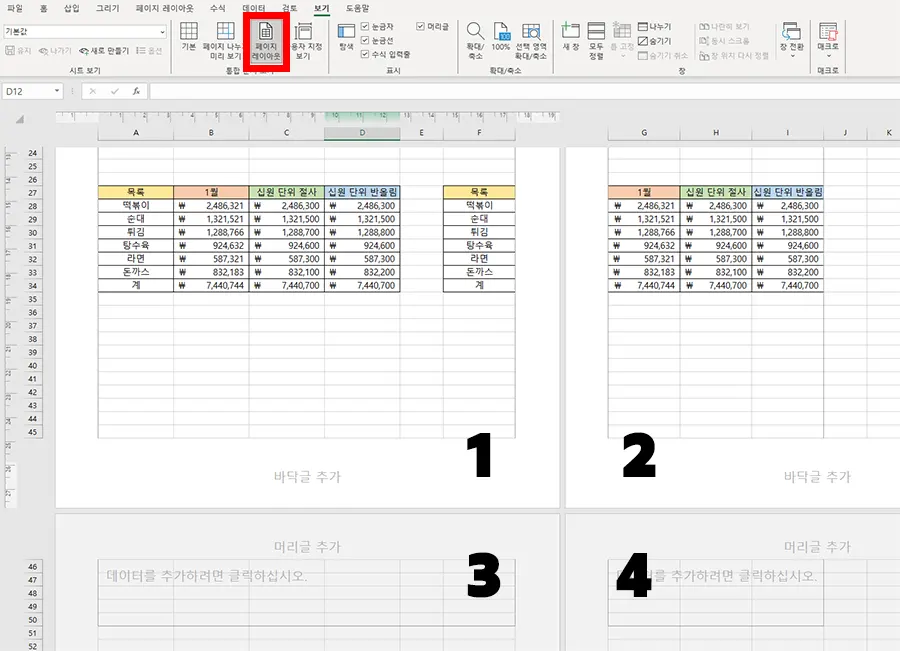This screenshot has height=651, width=900.
Task: Click the Name Box showing D12
Action: (x=30, y=89)
